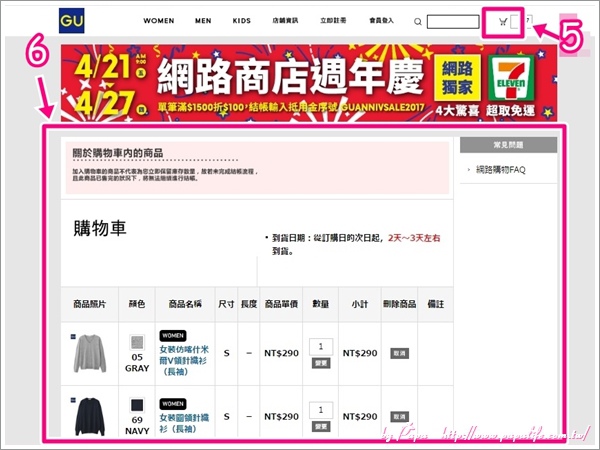Viewport: 600px width, 450px height.
Task: Select the 05 GRAY color swatch
Action: 137,342
